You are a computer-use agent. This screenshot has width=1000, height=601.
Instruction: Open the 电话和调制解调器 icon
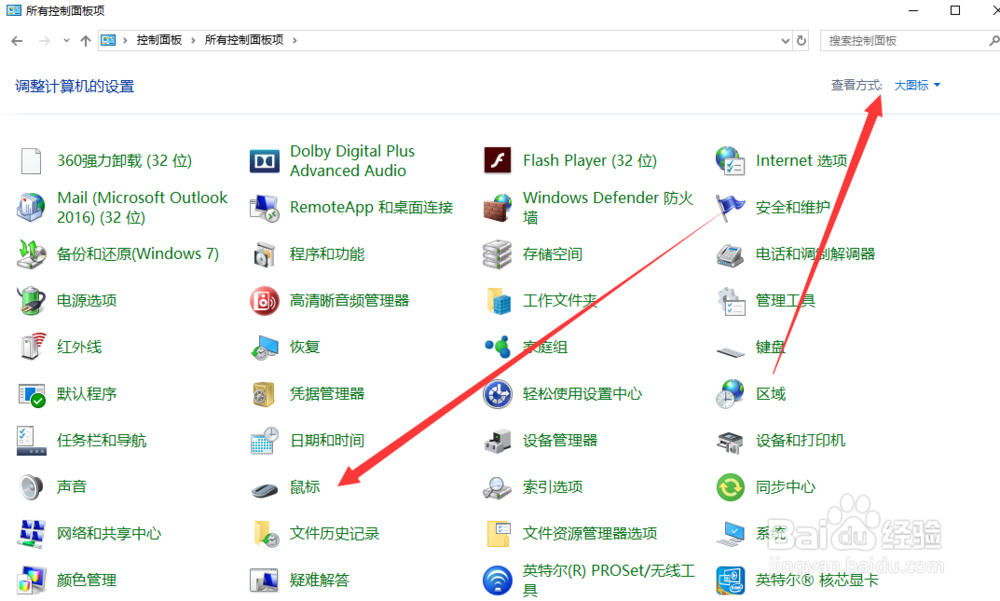[x=730, y=255]
